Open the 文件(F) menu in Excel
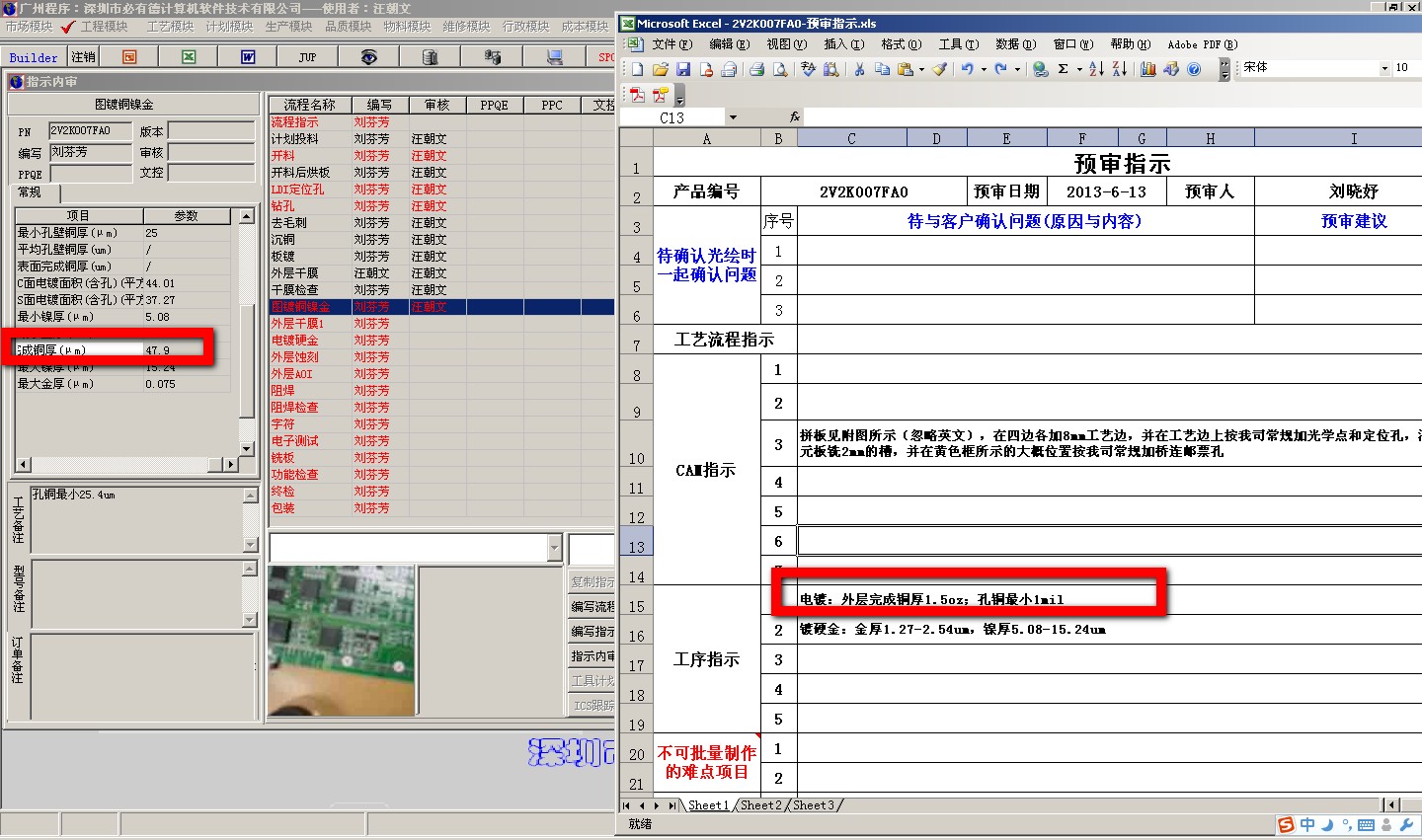The height and width of the screenshot is (840, 1422). click(671, 44)
